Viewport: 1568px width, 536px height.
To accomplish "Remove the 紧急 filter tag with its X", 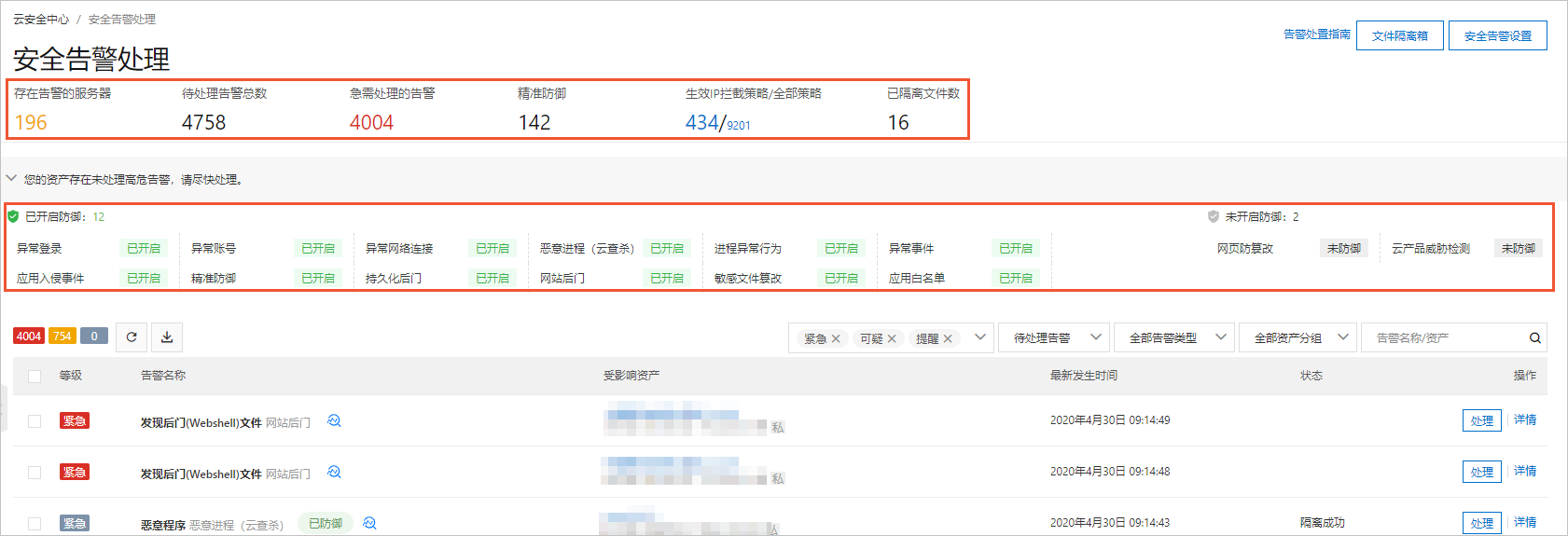I will [836, 338].
